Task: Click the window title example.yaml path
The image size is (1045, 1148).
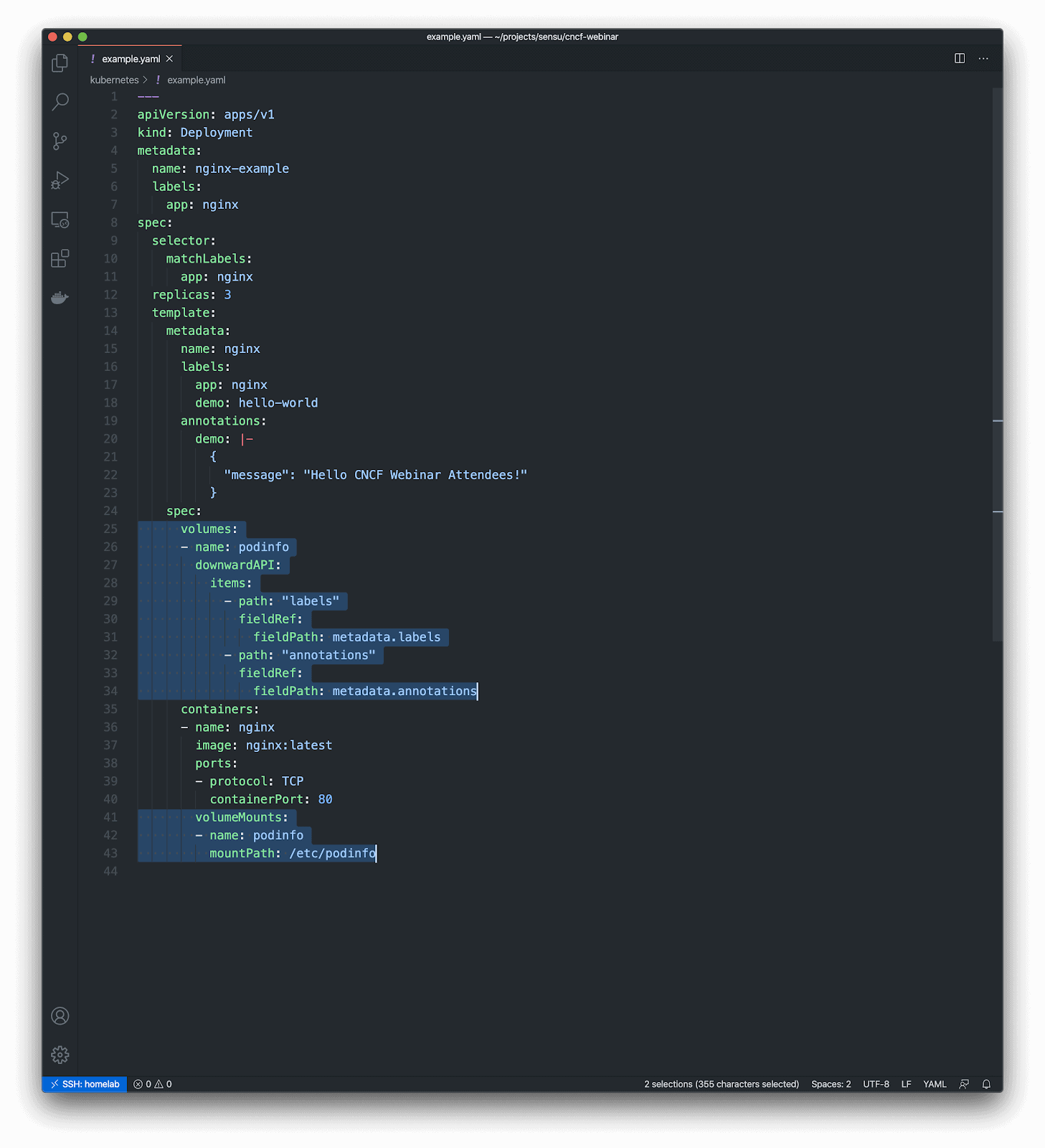Action: (x=522, y=37)
